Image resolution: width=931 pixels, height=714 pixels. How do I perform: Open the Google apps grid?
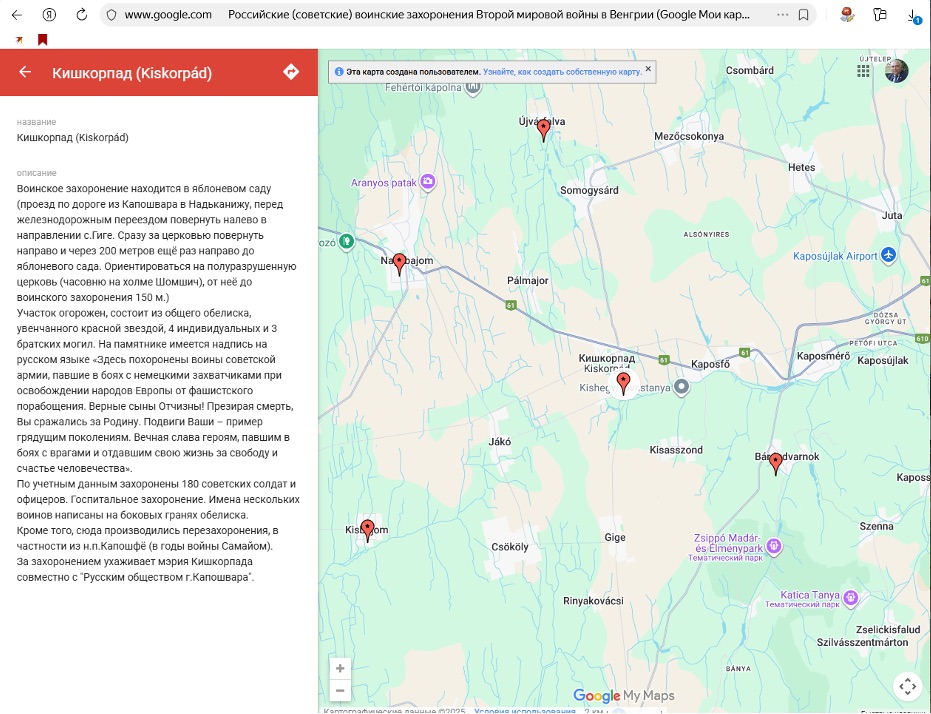click(x=864, y=71)
